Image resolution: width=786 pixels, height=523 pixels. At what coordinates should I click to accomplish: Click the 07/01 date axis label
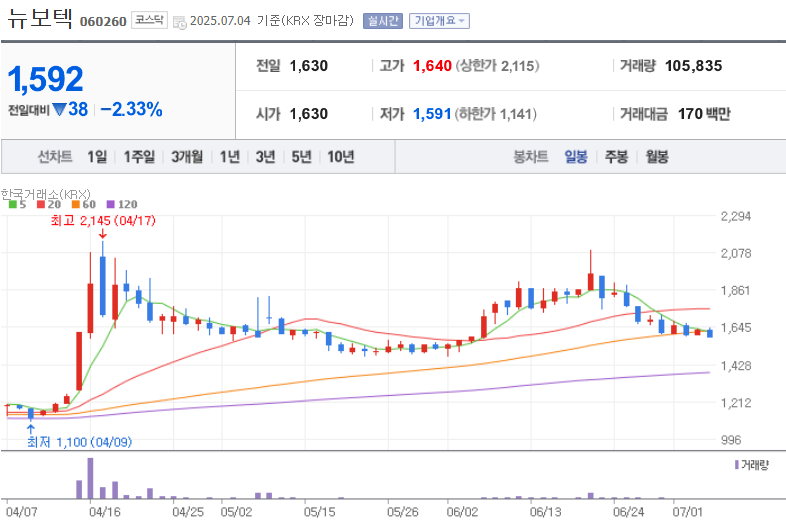click(688, 512)
